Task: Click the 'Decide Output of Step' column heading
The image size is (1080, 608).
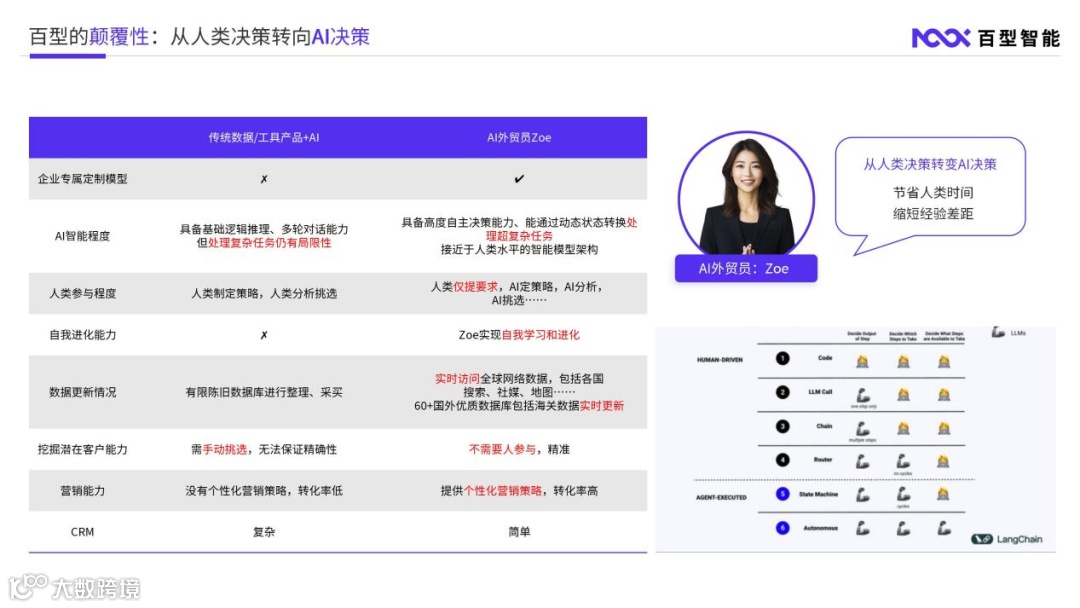Action: coord(862,336)
